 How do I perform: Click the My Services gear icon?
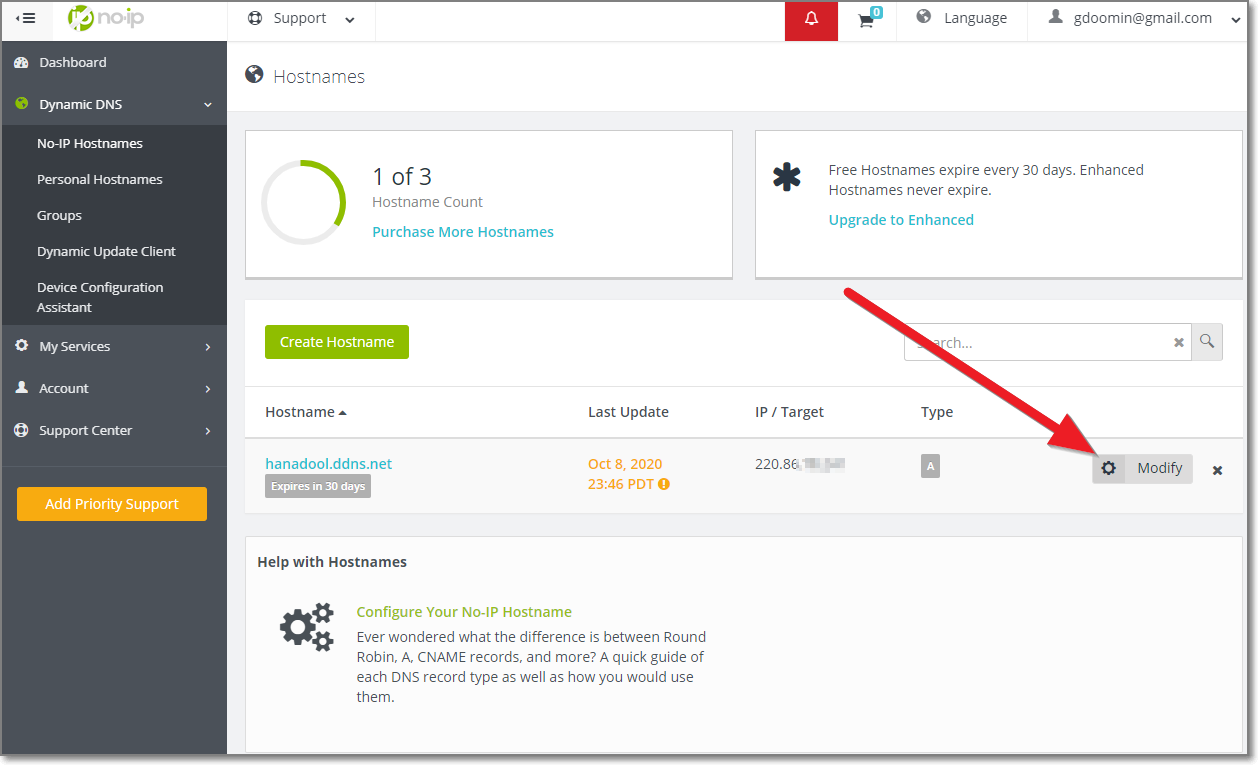(x=22, y=346)
